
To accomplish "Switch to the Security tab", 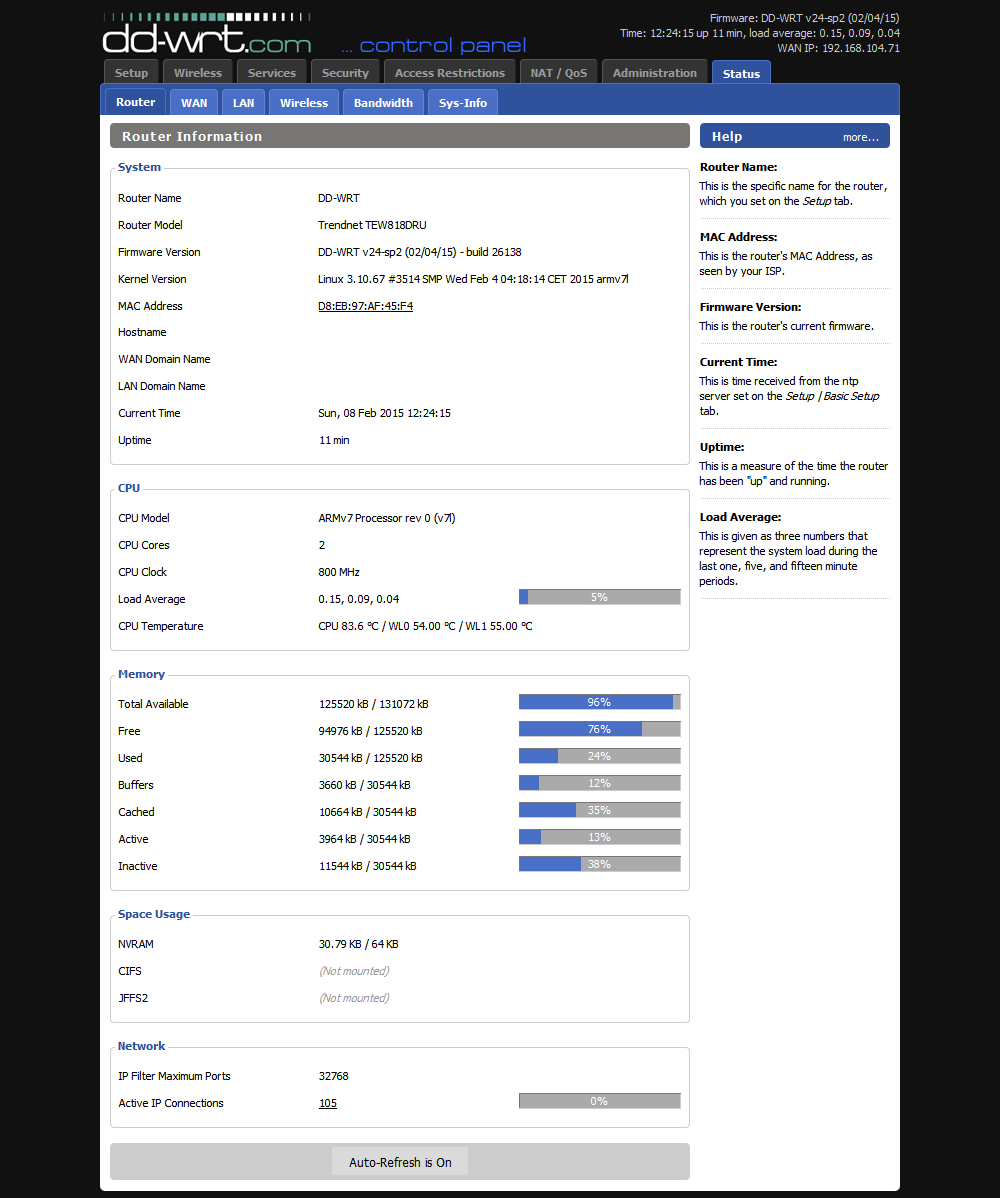I will [x=345, y=73].
